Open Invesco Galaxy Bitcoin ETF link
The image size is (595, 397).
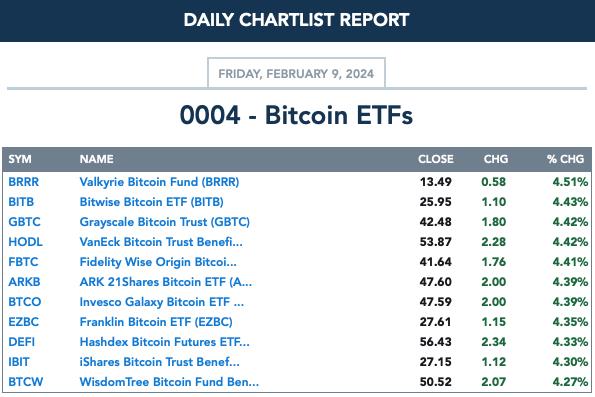pos(162,302)
